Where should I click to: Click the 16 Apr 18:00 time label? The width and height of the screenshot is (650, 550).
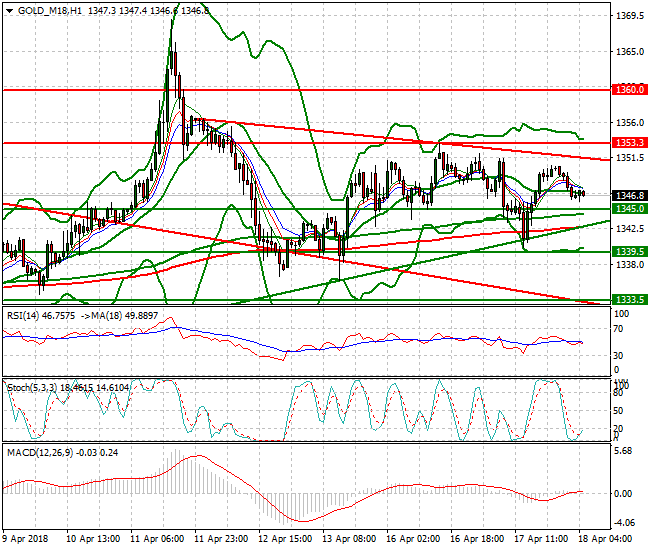[477, 539]
